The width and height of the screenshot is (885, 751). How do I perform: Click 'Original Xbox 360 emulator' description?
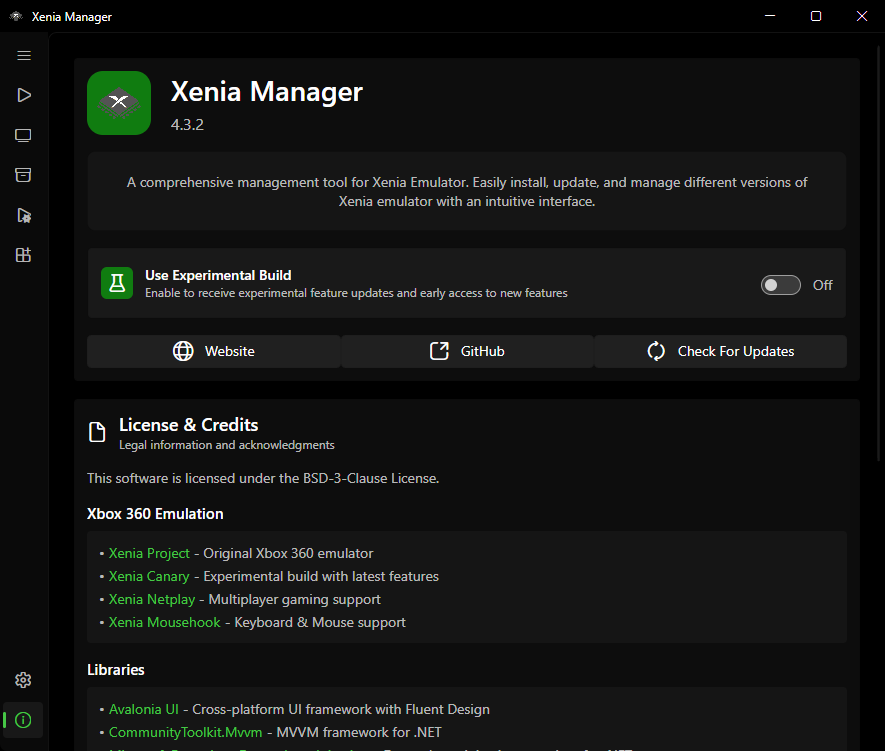coord(288,554)
